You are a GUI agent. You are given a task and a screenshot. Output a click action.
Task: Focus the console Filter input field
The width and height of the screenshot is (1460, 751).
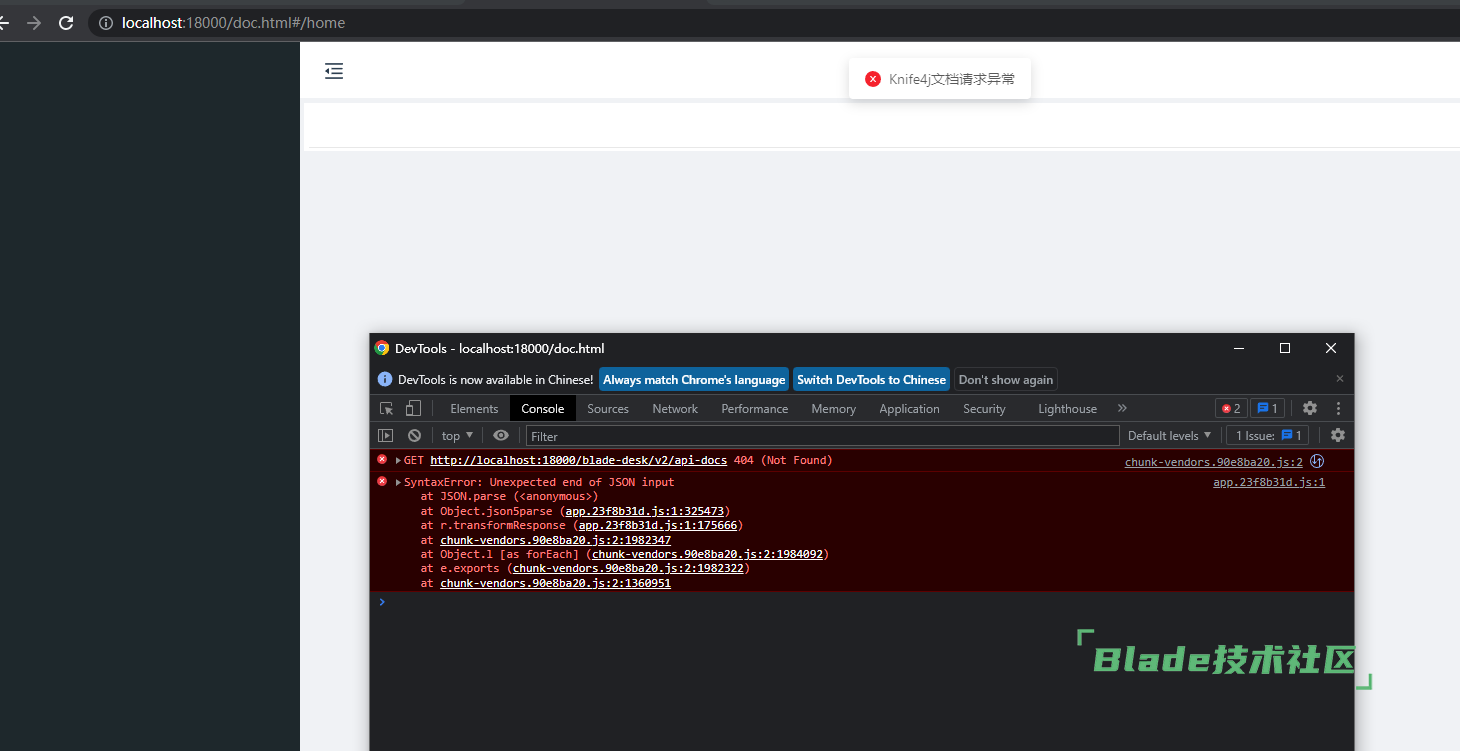pos(822,436)
